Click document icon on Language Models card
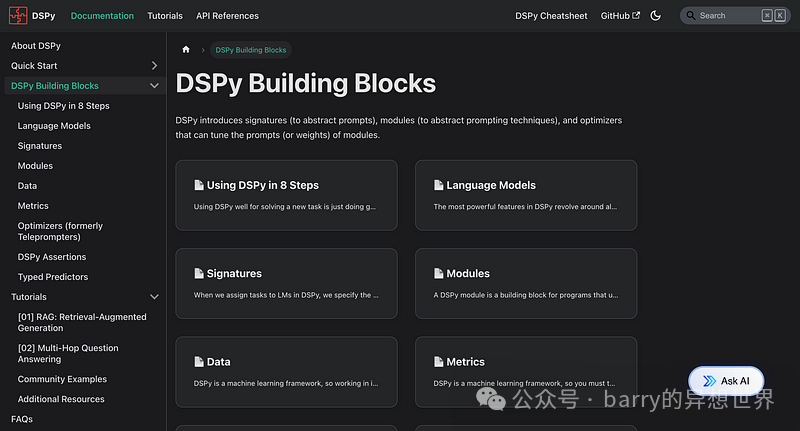800x431 pixels. 438,185
